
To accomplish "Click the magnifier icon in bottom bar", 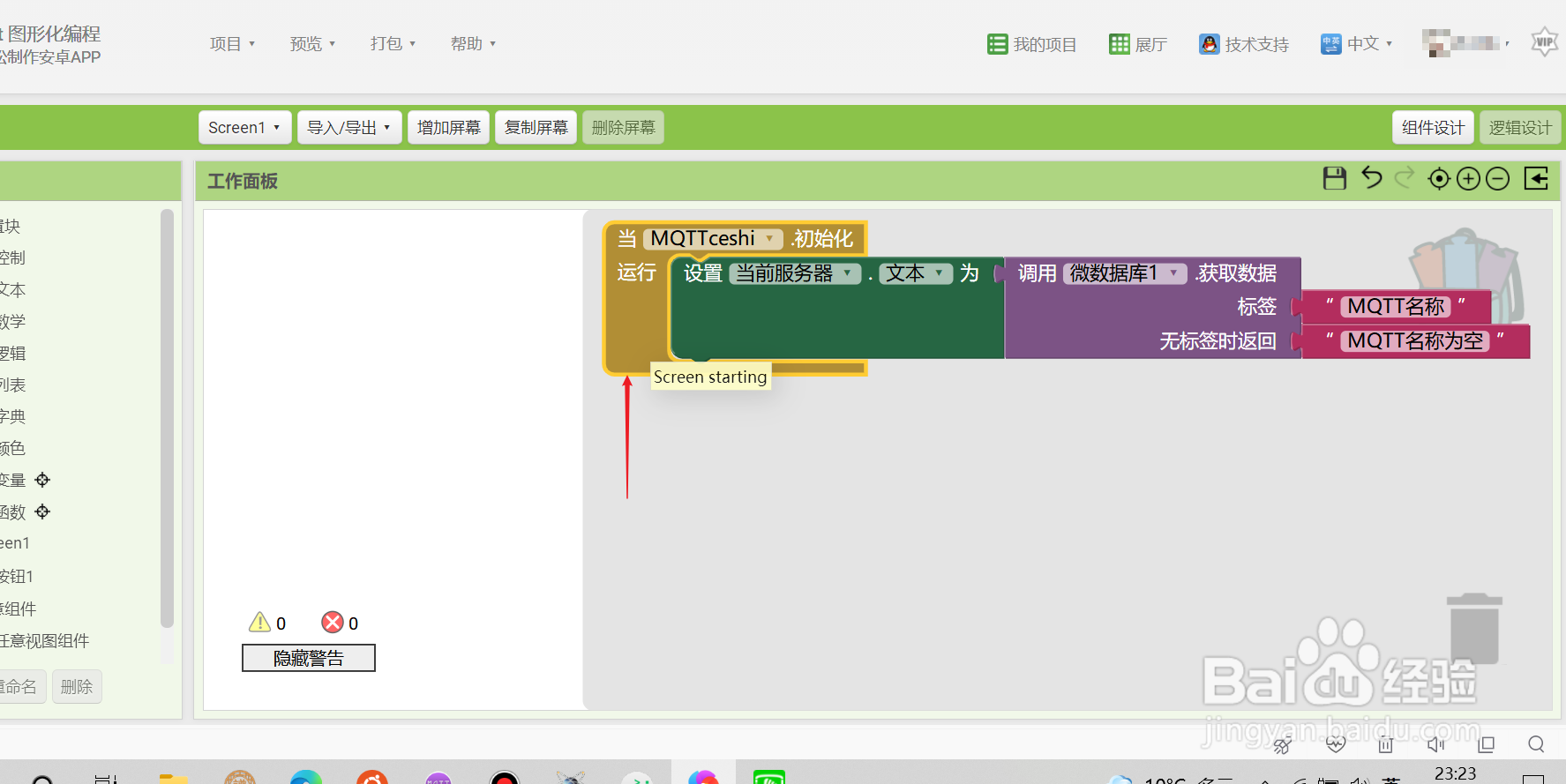I will pos(1536,745).
